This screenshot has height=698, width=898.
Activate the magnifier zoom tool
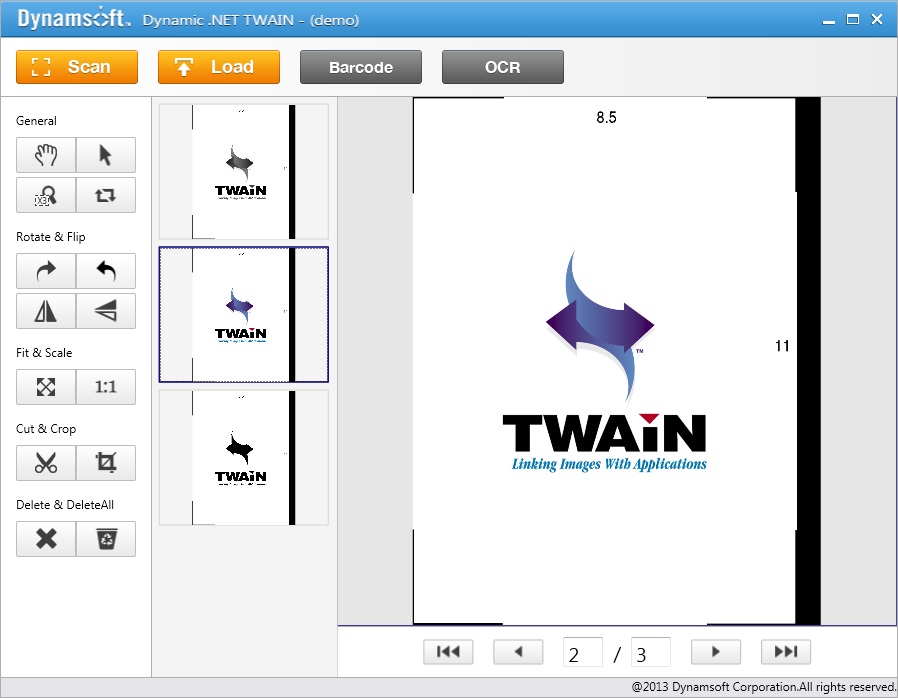click(x=45, y=195)
